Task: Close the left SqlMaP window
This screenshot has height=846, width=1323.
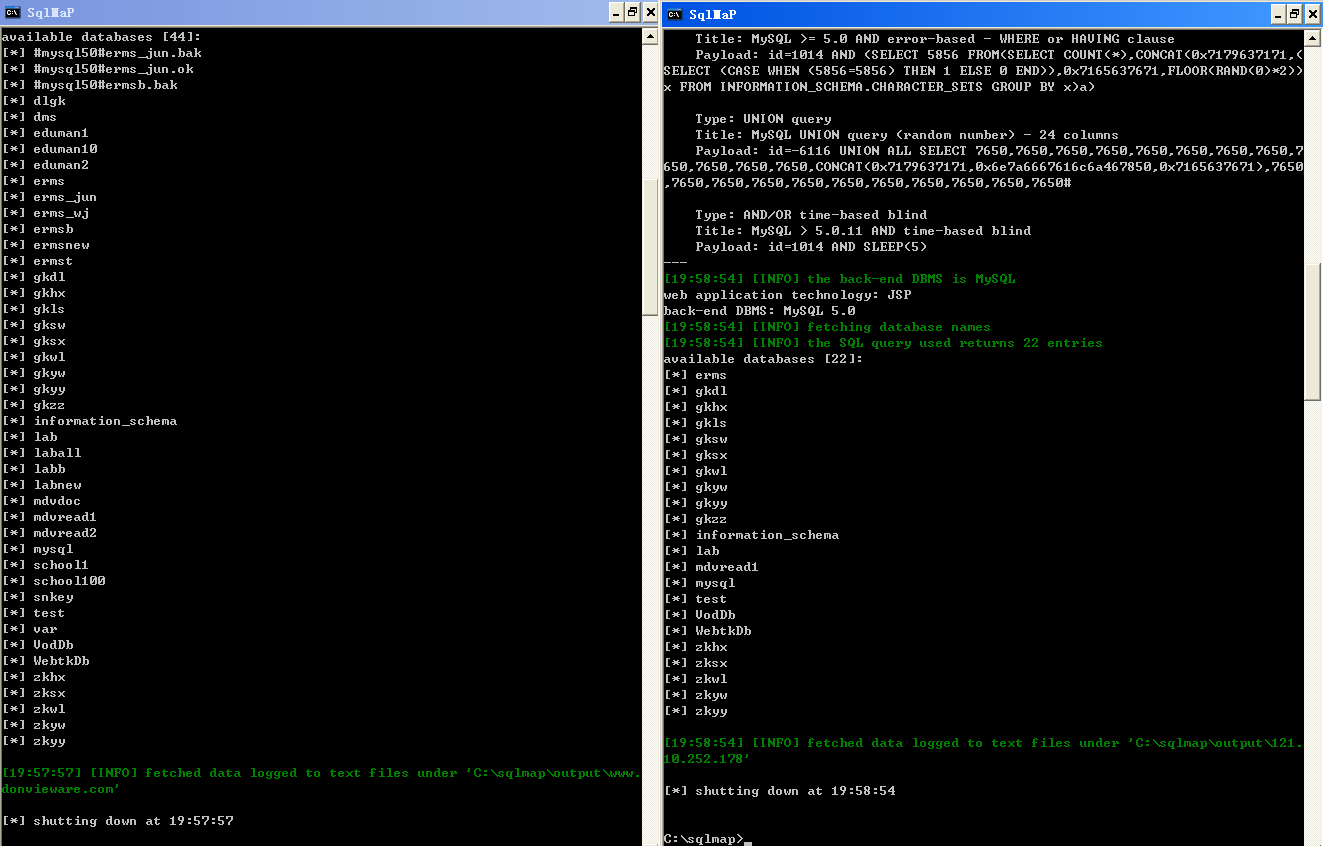Action: tap(651, 13)
